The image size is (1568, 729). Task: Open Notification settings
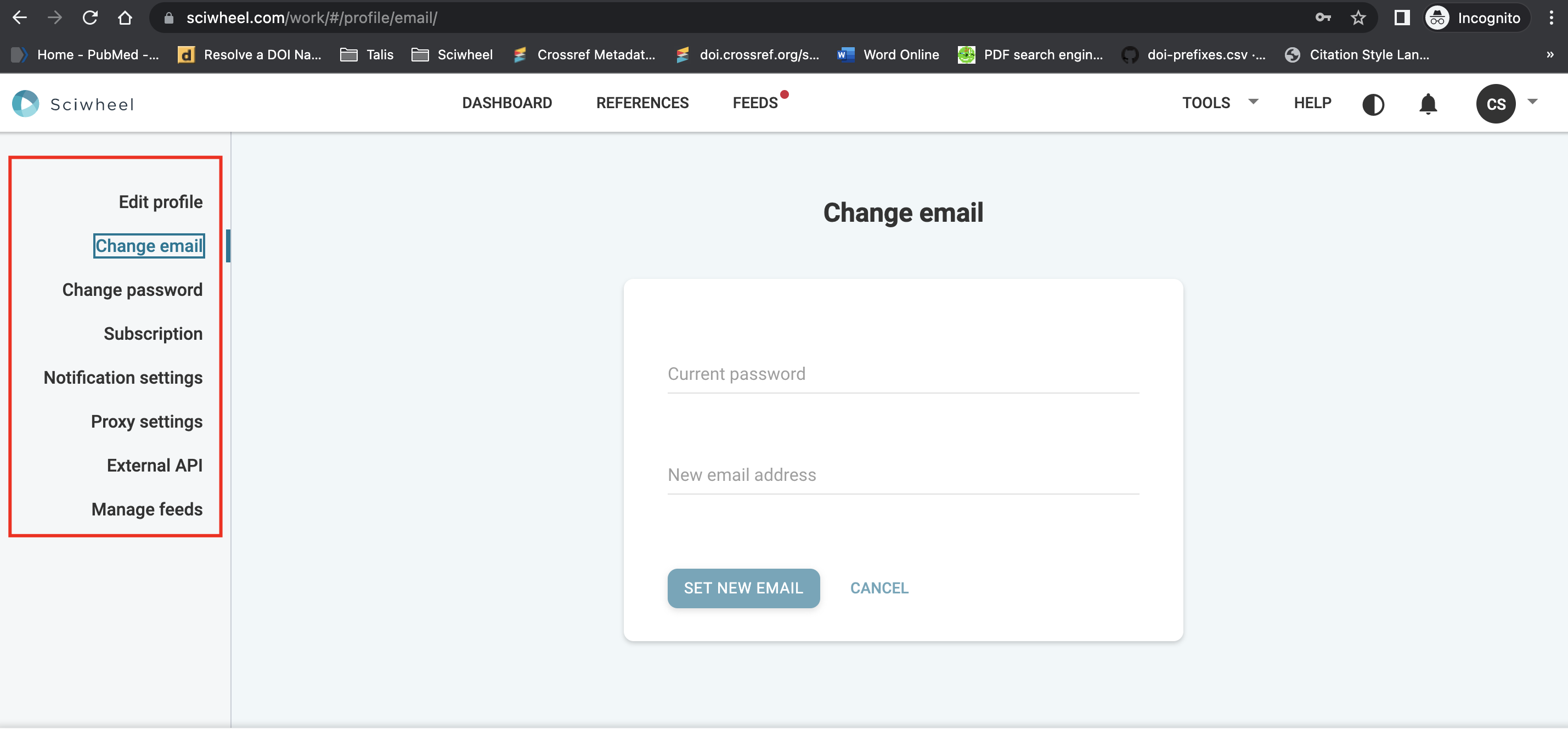coord(123,378)
